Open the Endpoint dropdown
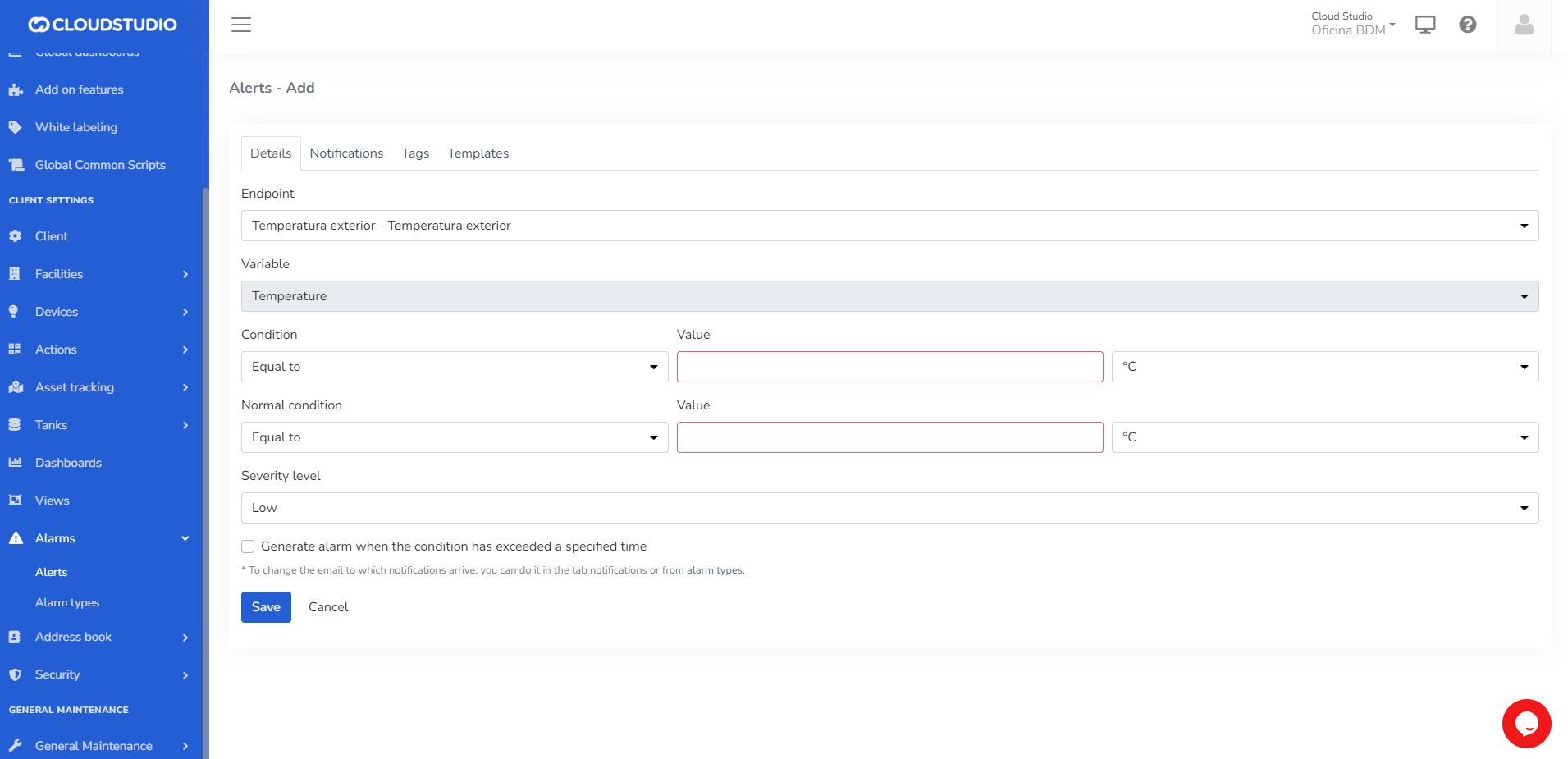 (x=889, y=226)
